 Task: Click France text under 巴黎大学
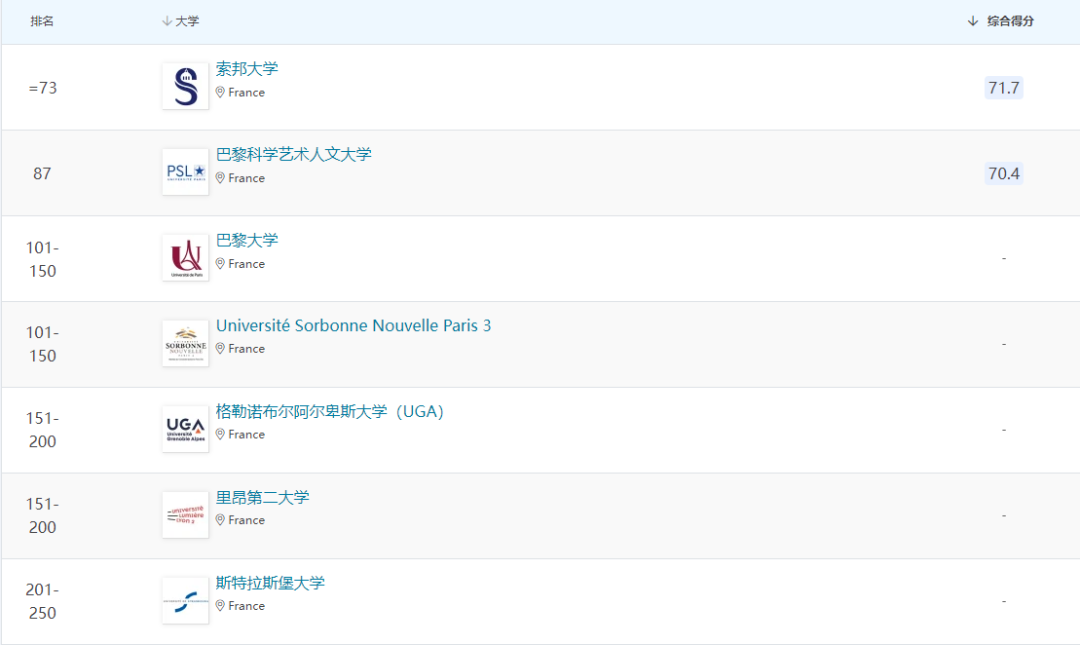click(x=247, y=264)
